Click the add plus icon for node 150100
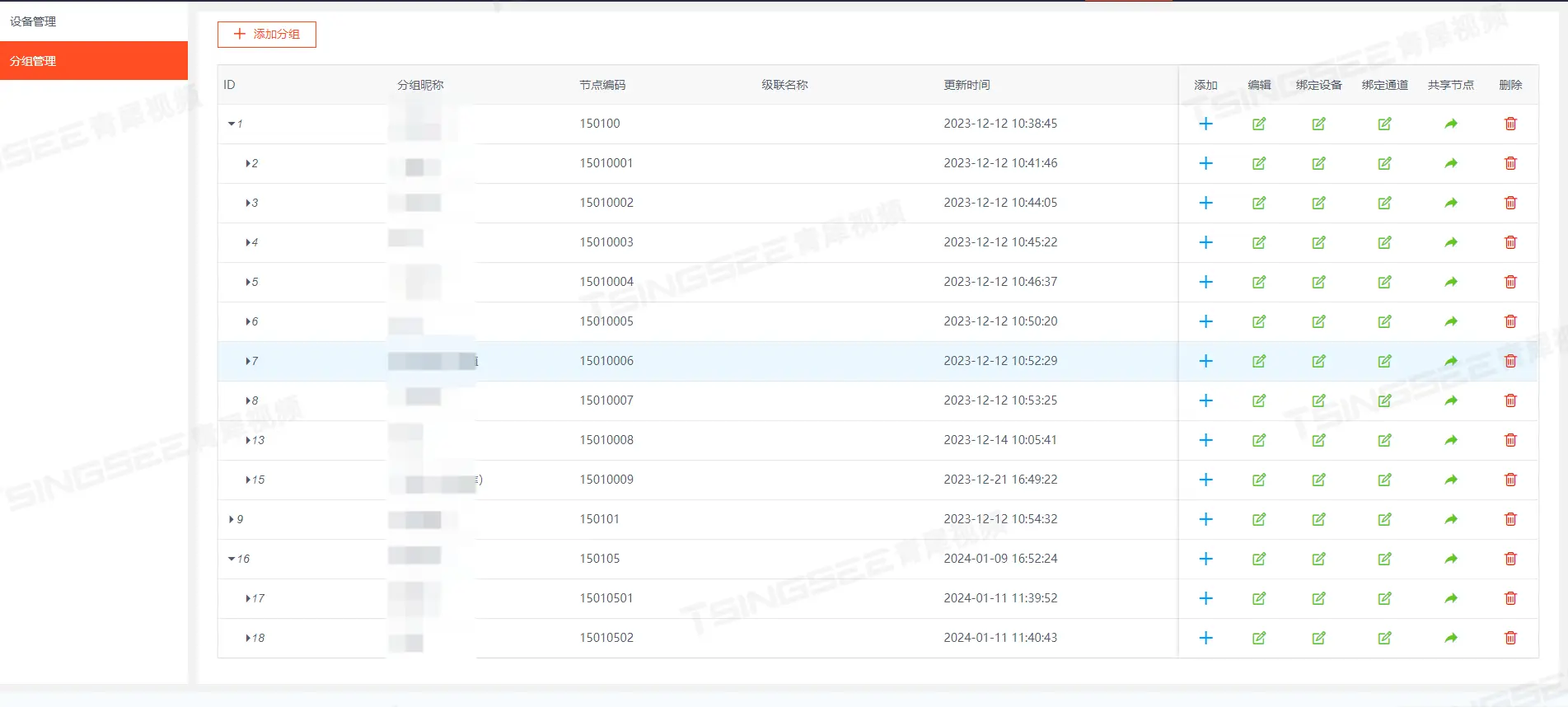The width and height of the screenshot is (1568, 707). coord(1205,124)
